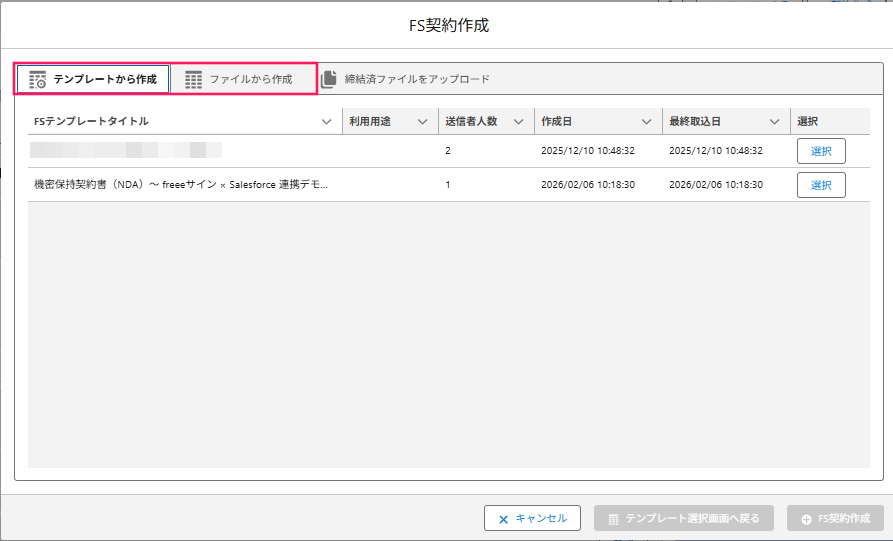Click テンプレート選択画面へ戻る button

click(x=683, y=518)
